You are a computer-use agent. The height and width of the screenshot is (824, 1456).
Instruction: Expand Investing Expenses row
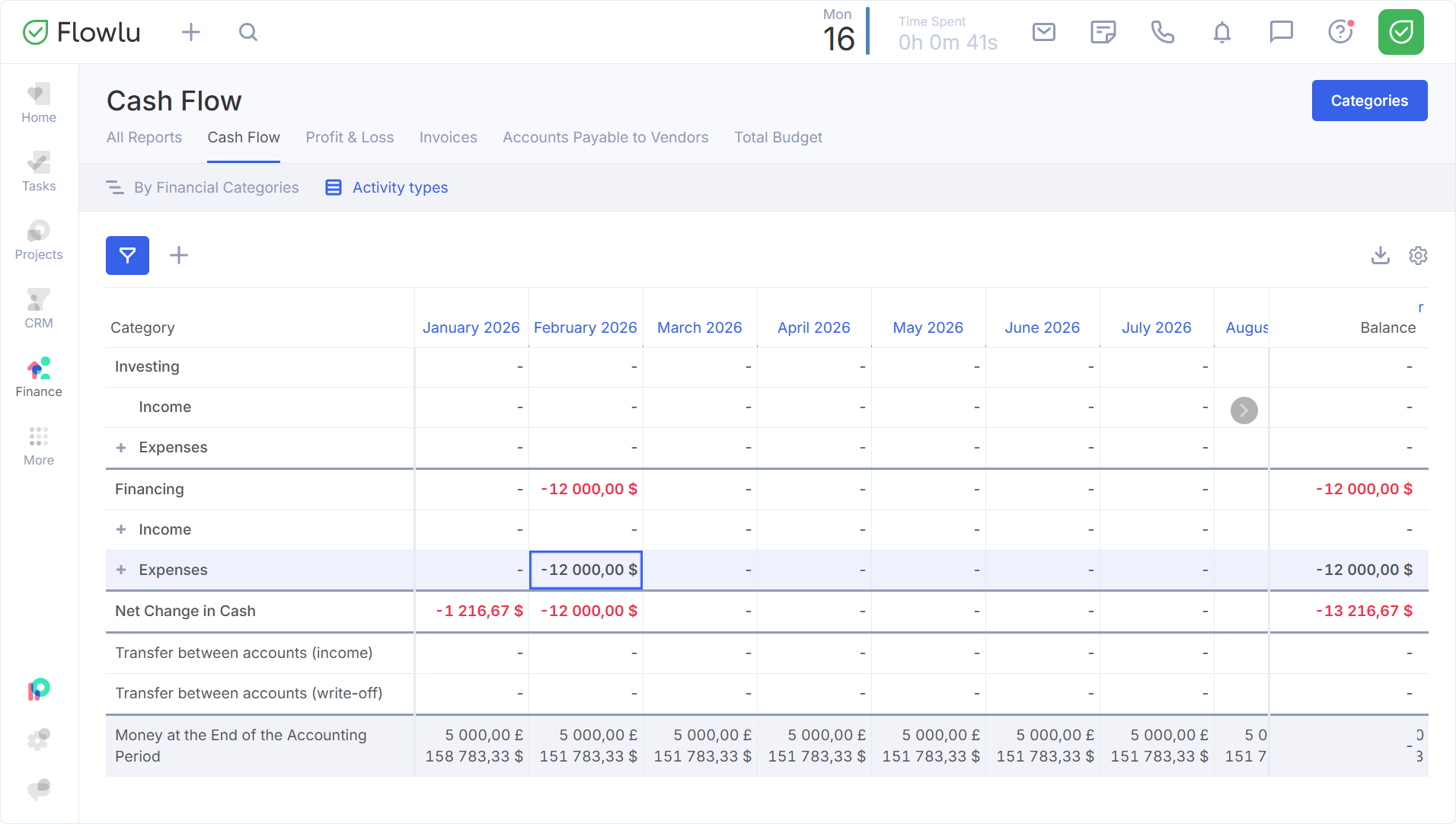click(121, 448)
